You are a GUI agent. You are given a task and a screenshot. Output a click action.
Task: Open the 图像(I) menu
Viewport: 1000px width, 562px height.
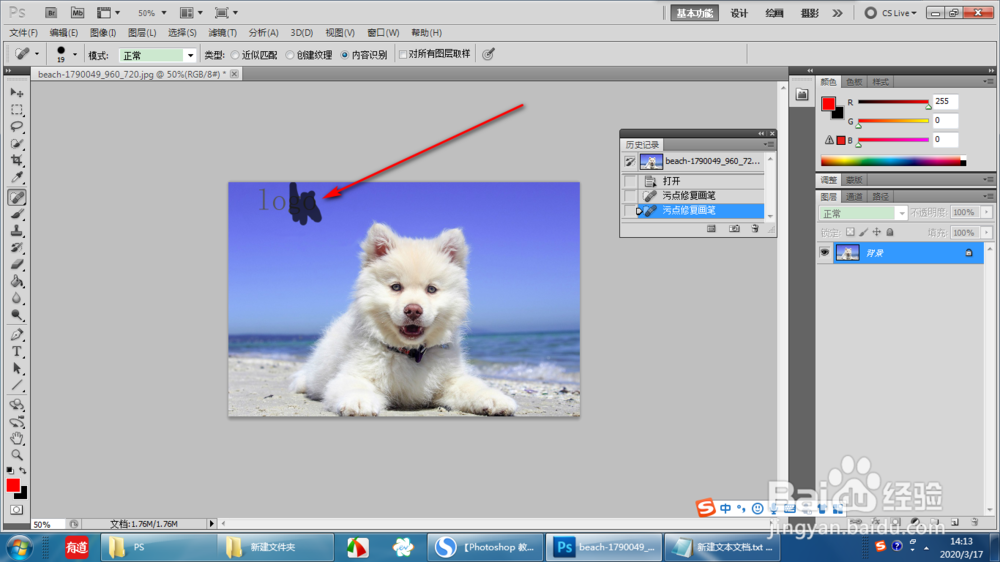click(103, 33)
